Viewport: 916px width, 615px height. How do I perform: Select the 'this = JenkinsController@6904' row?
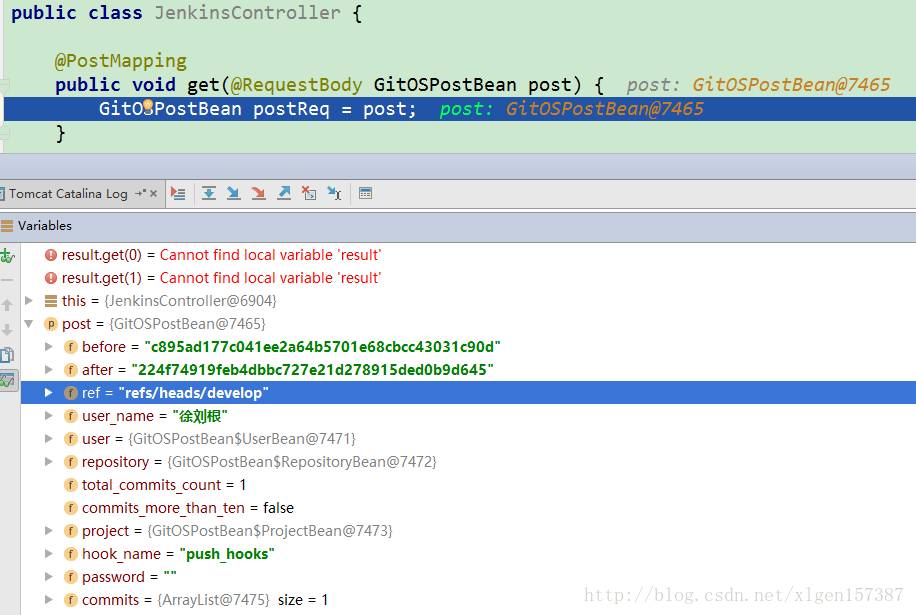(468, 301)
